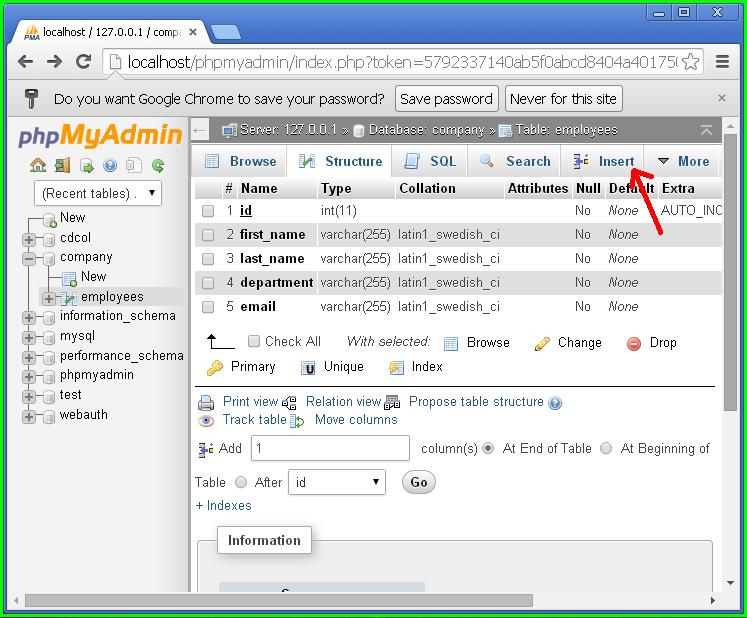Click the browser Forward arrow
The width and height of the screenshot is (747, 618).
point(54,61)
